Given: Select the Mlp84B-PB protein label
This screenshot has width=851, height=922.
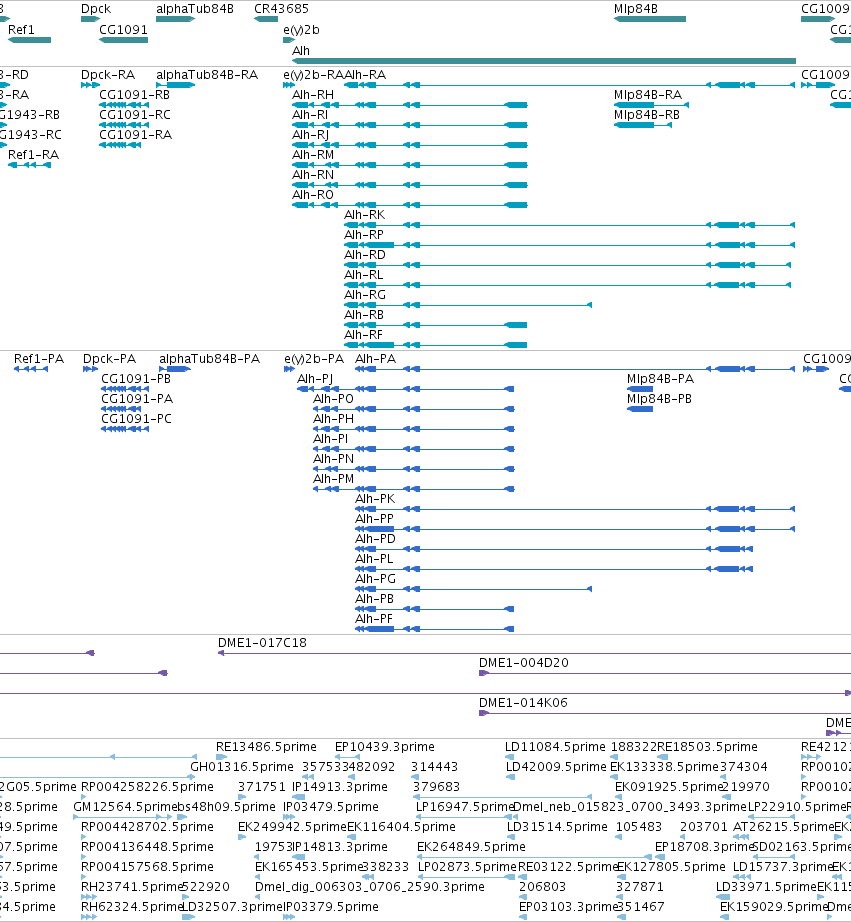Looking at the screenshot, I should coord(659,399).
